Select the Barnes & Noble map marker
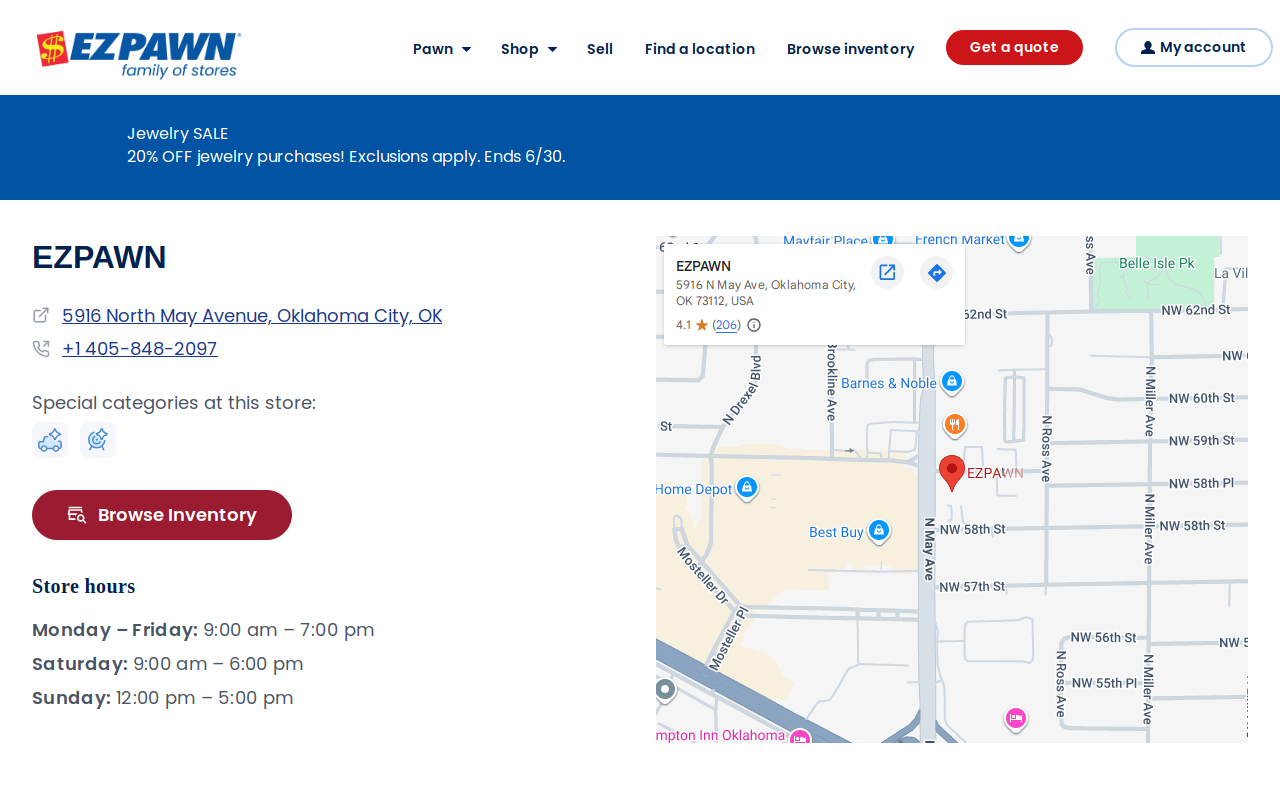 point(952,382)
